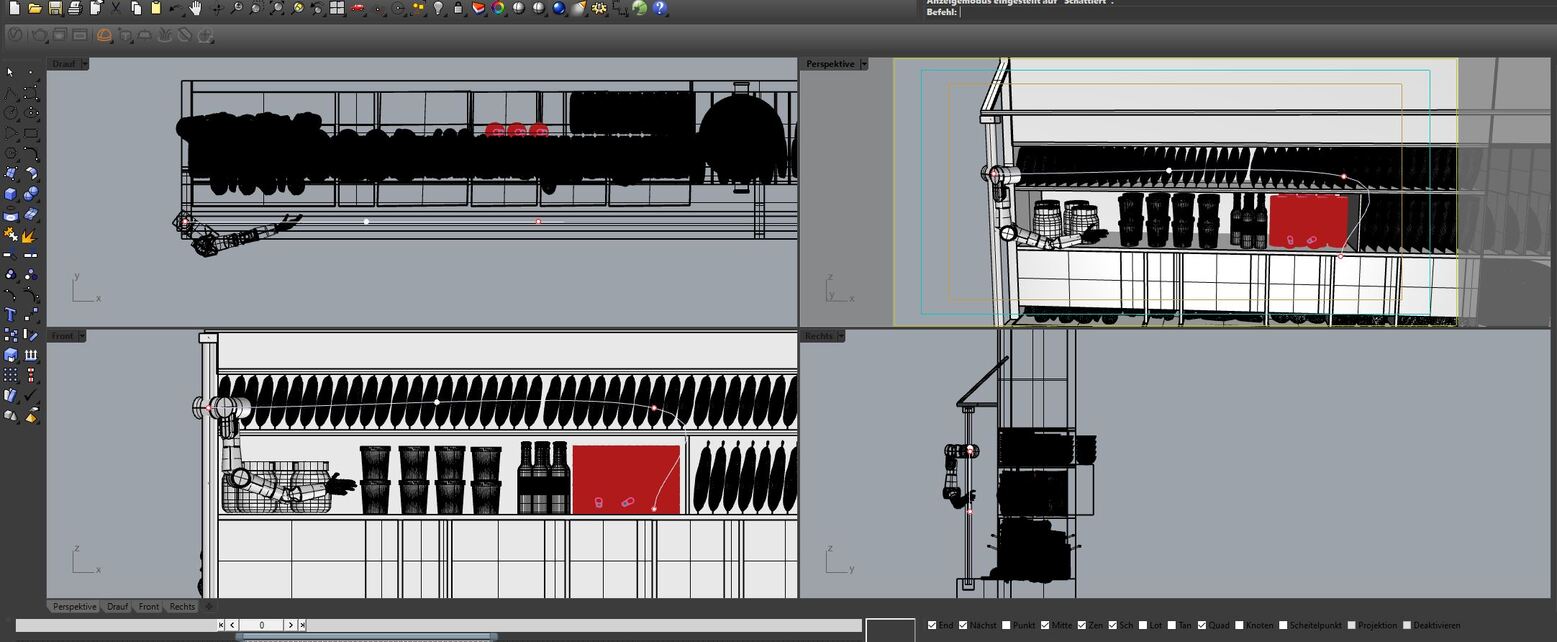Screen dimensions: 1557x642
Task: Click the Save file icon
Action: (55, 8)
